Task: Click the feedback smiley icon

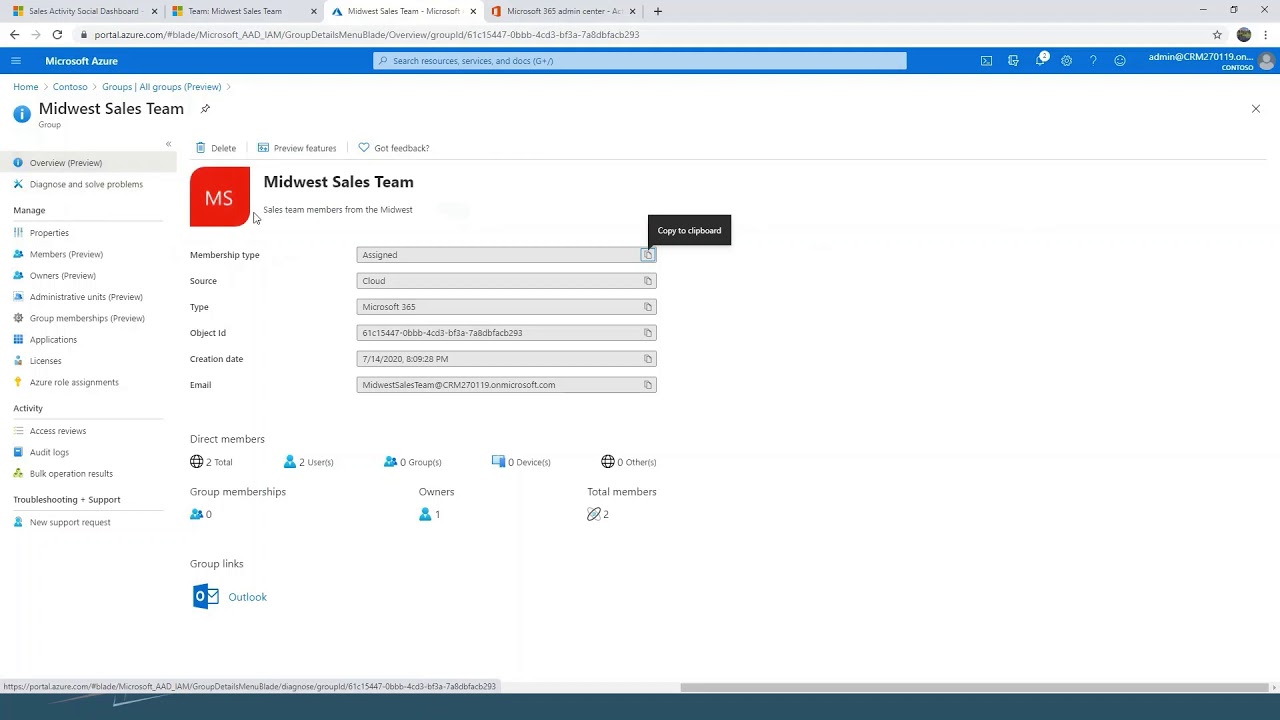Action: (x=1120, y=61)
